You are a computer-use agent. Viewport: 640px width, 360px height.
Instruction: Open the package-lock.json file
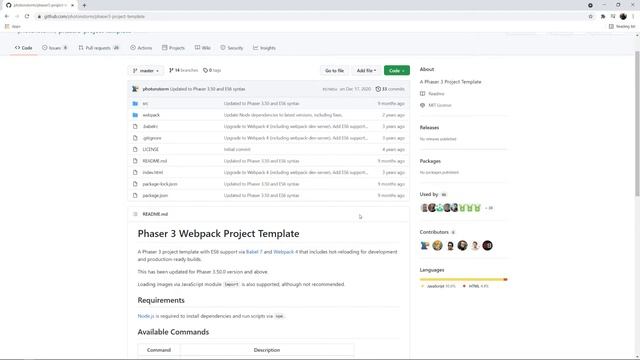(x=160, y=184)
